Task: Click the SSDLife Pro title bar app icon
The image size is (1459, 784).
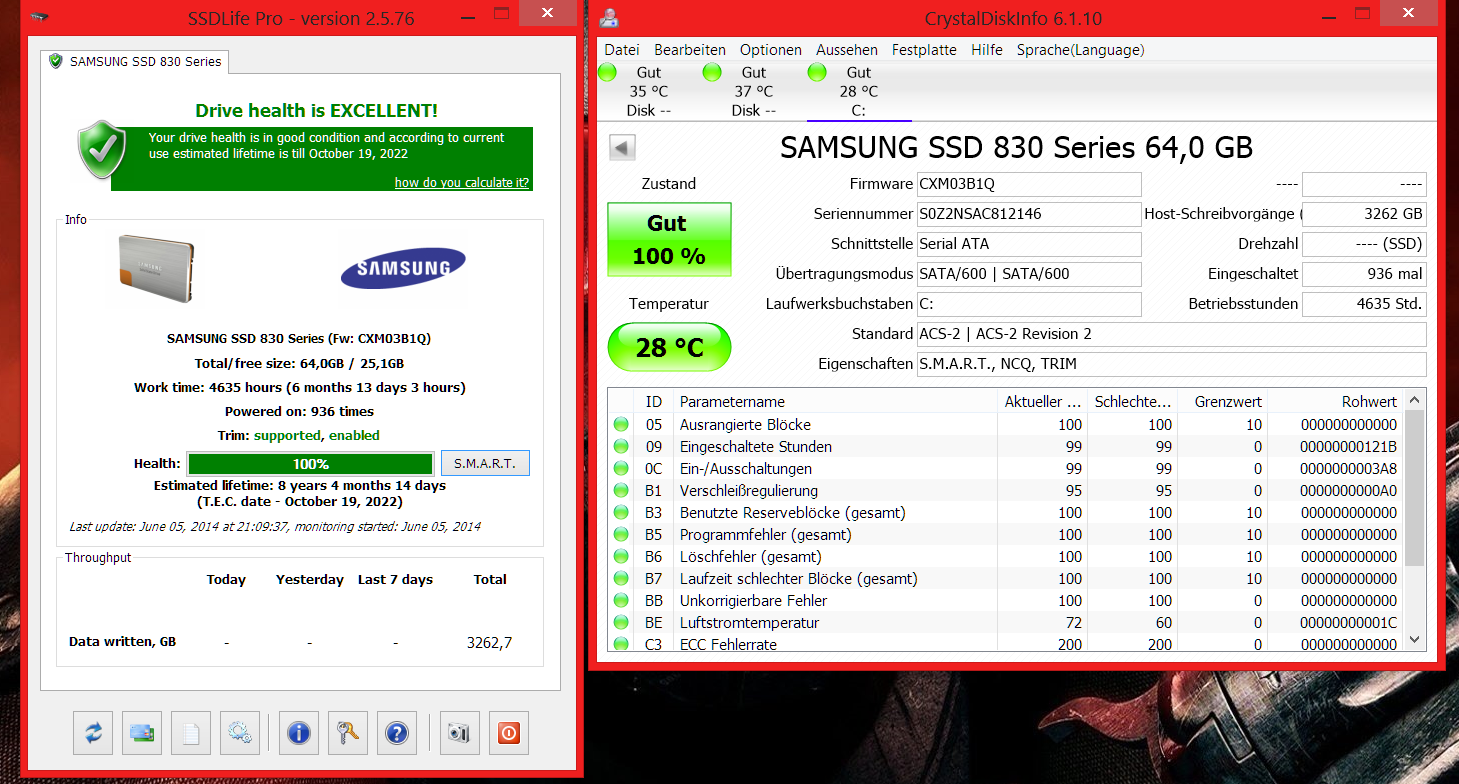Action: pyautogui.click(x=37, y=18)
